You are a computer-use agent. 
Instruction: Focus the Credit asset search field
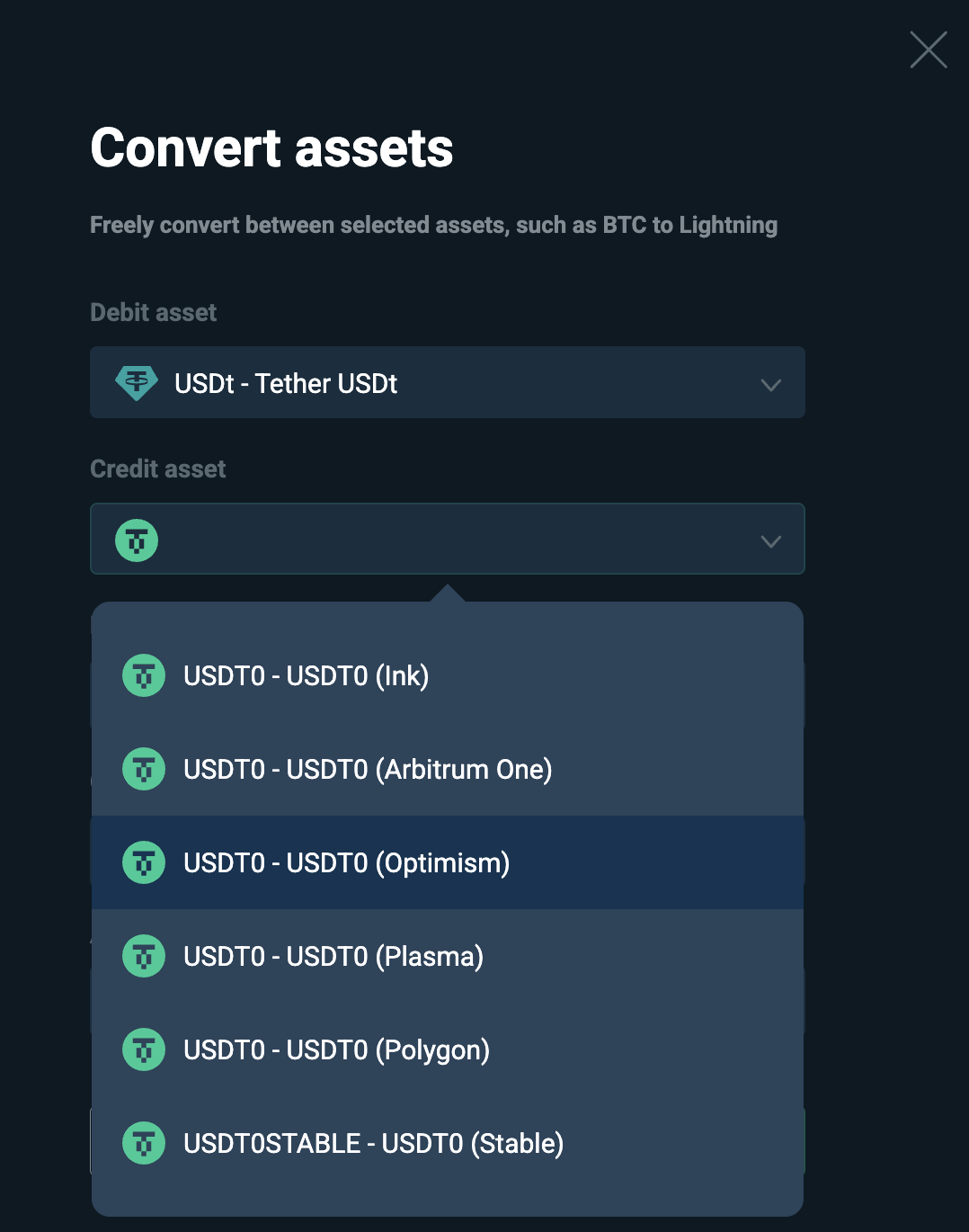448,539
